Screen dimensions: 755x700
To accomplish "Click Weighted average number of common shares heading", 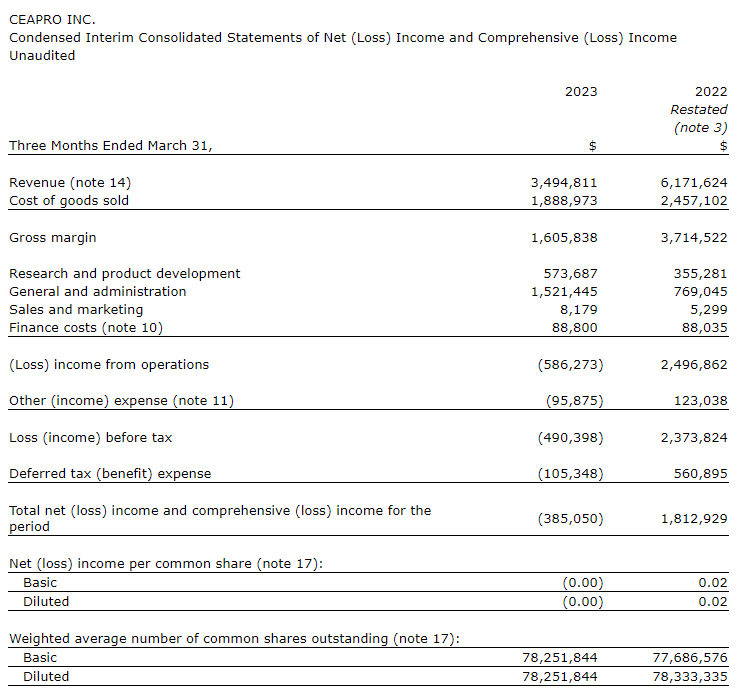I will click(x=234, y=639).
